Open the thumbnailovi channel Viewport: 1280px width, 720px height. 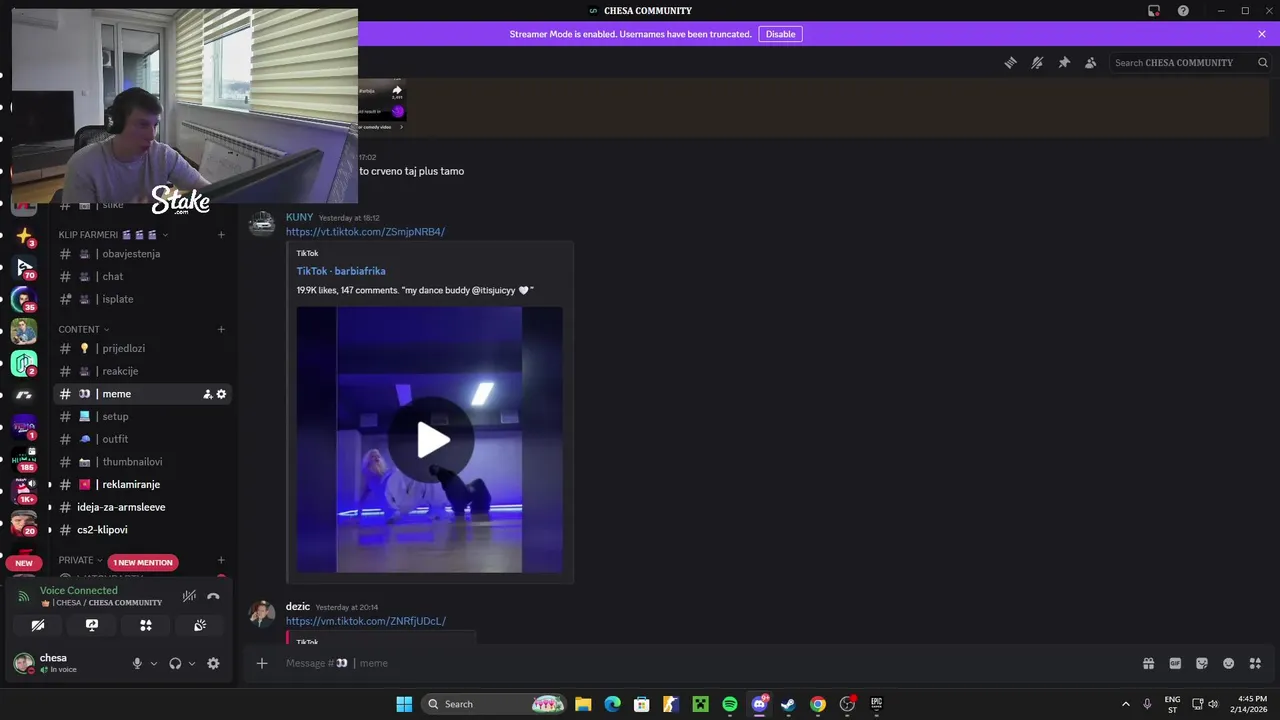[143, 462]
